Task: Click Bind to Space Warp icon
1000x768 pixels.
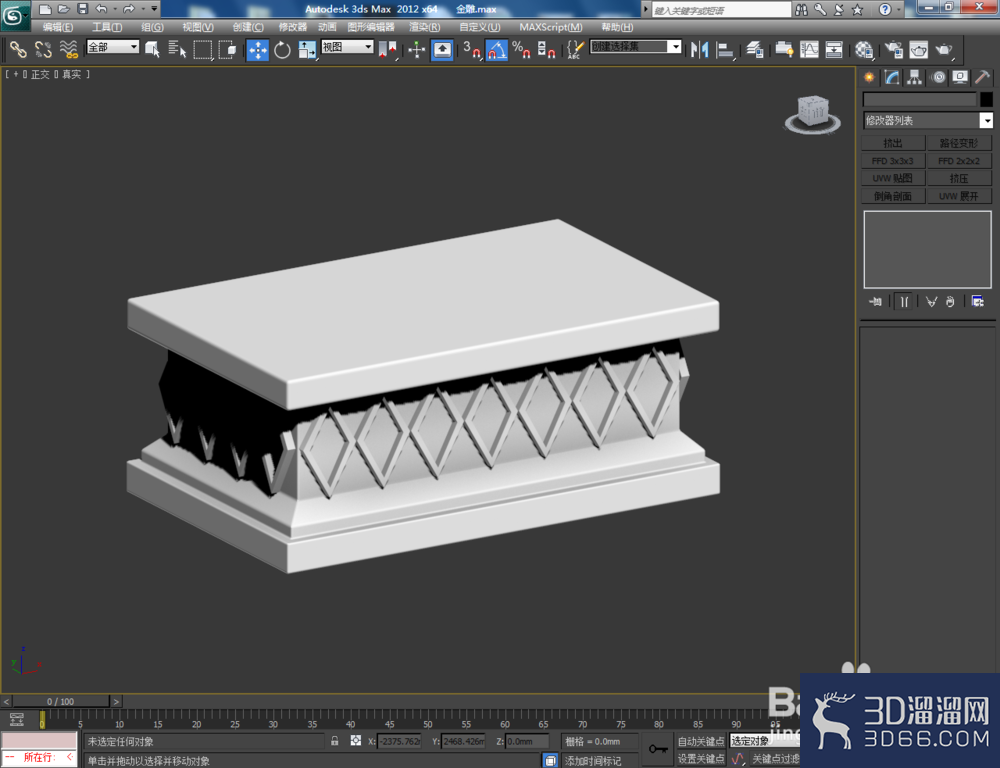Action: (68, 49)
